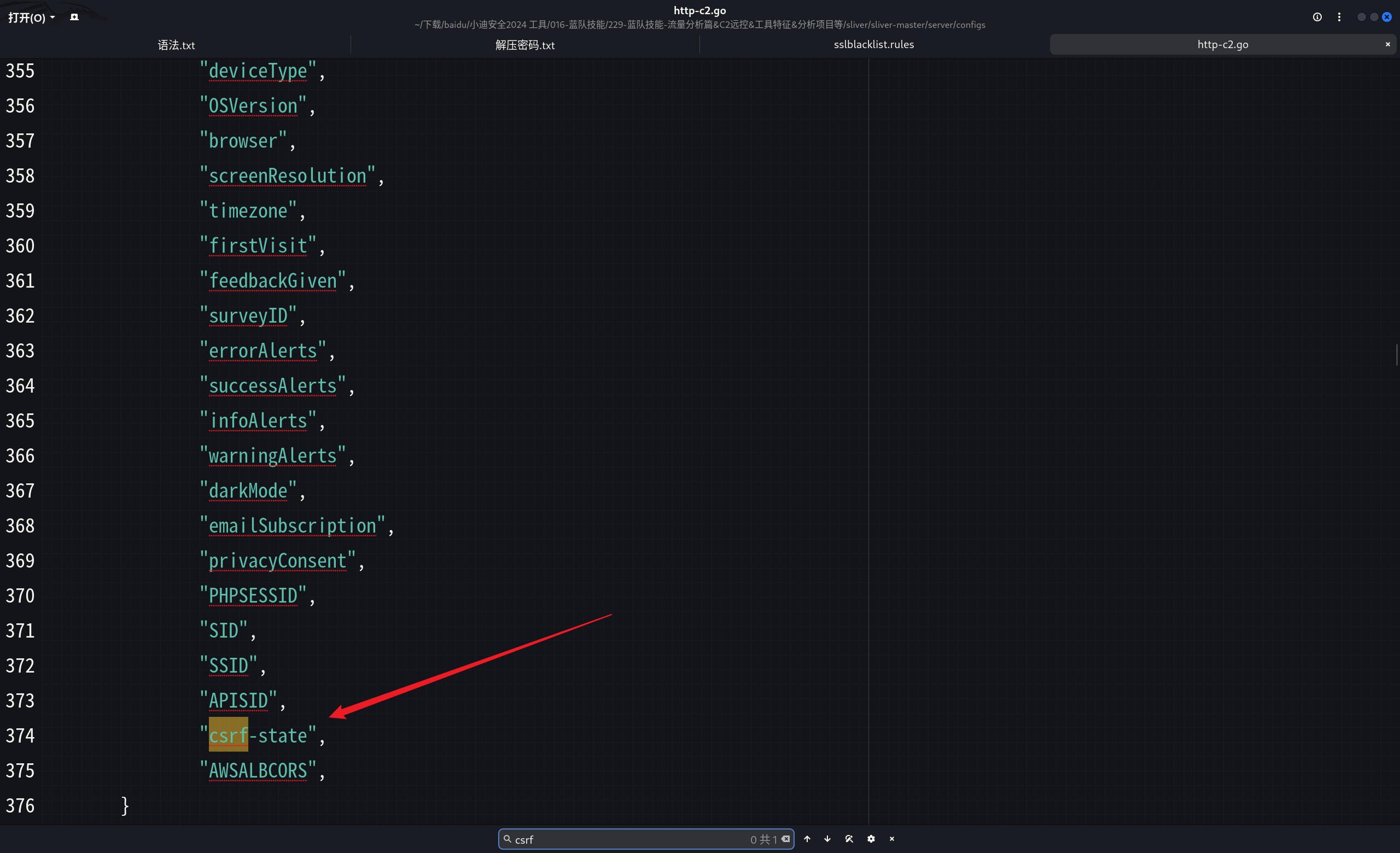Click inside the csrf search input field

pos(625,839)
